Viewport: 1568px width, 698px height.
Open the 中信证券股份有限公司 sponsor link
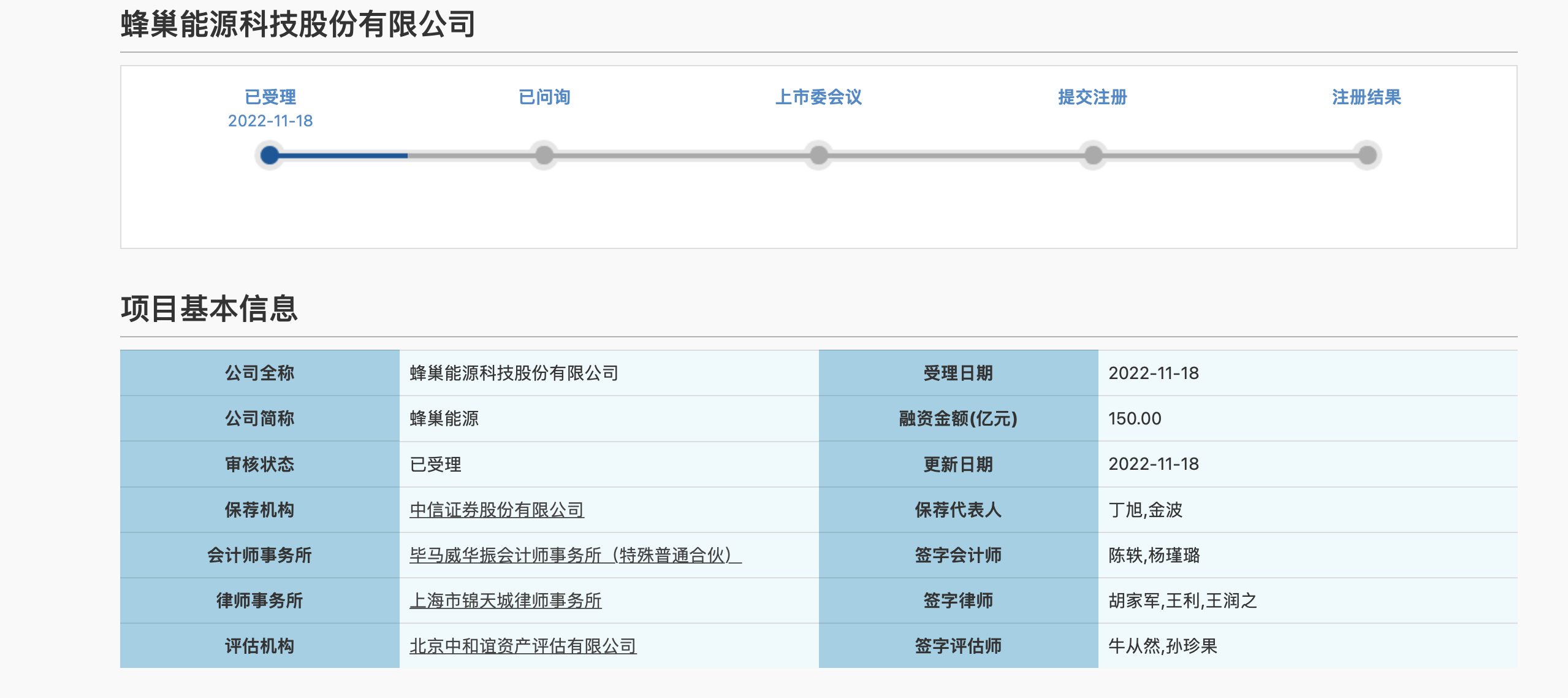(497, 510)
